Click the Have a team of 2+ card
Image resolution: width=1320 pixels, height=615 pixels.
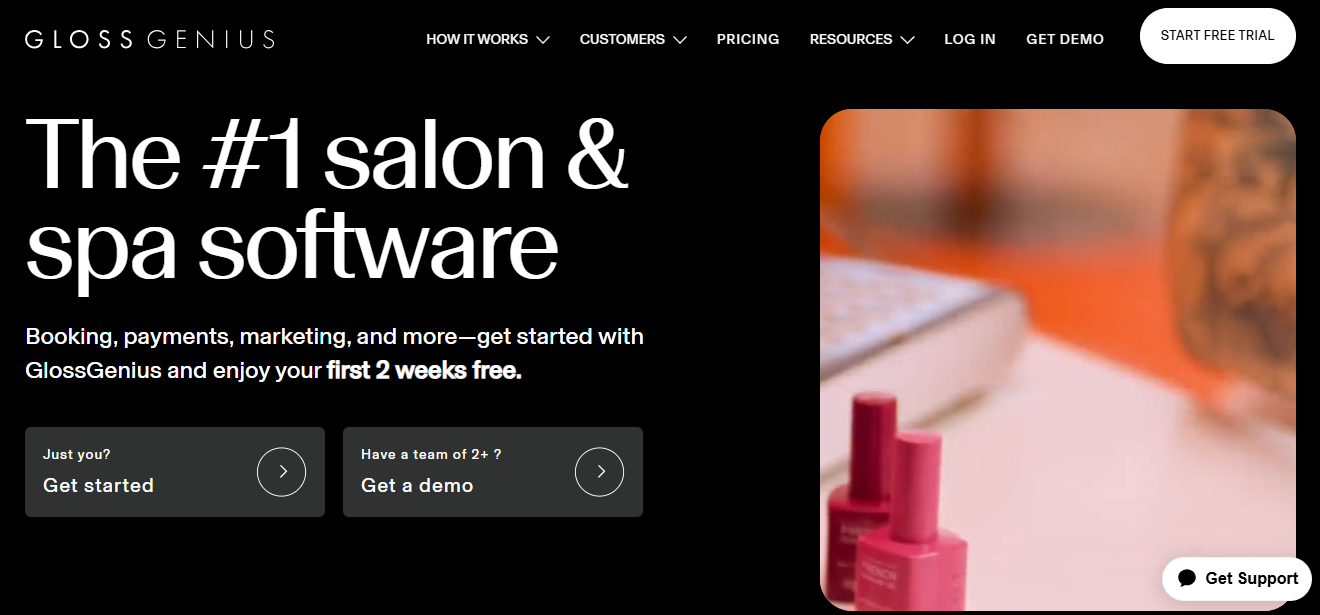493,472
